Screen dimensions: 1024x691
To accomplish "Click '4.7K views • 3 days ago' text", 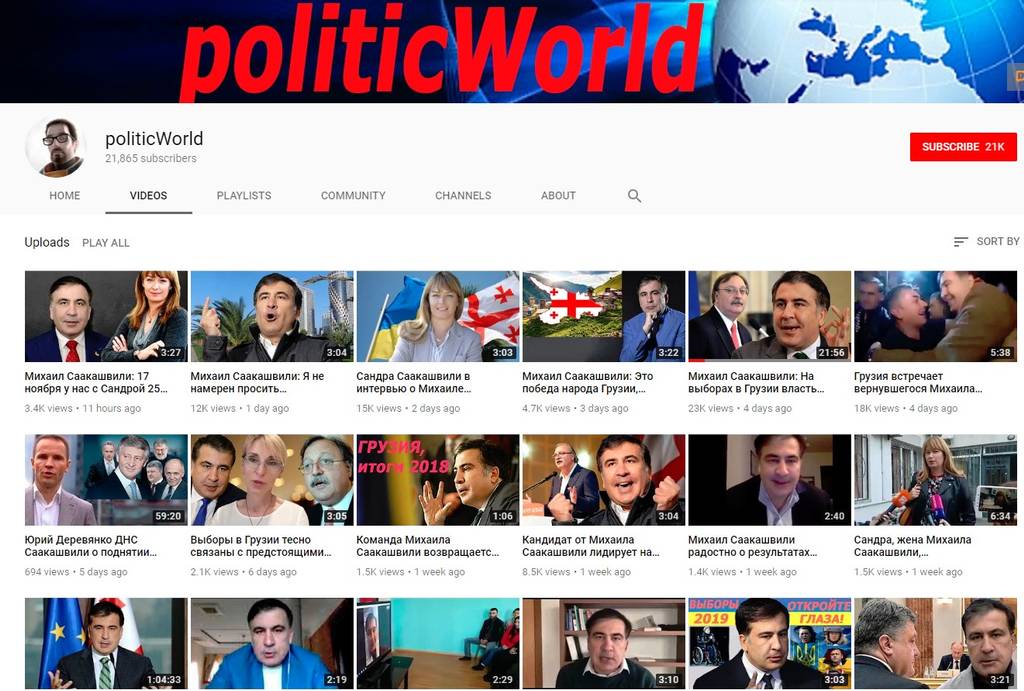I will (x=575, y=408).
